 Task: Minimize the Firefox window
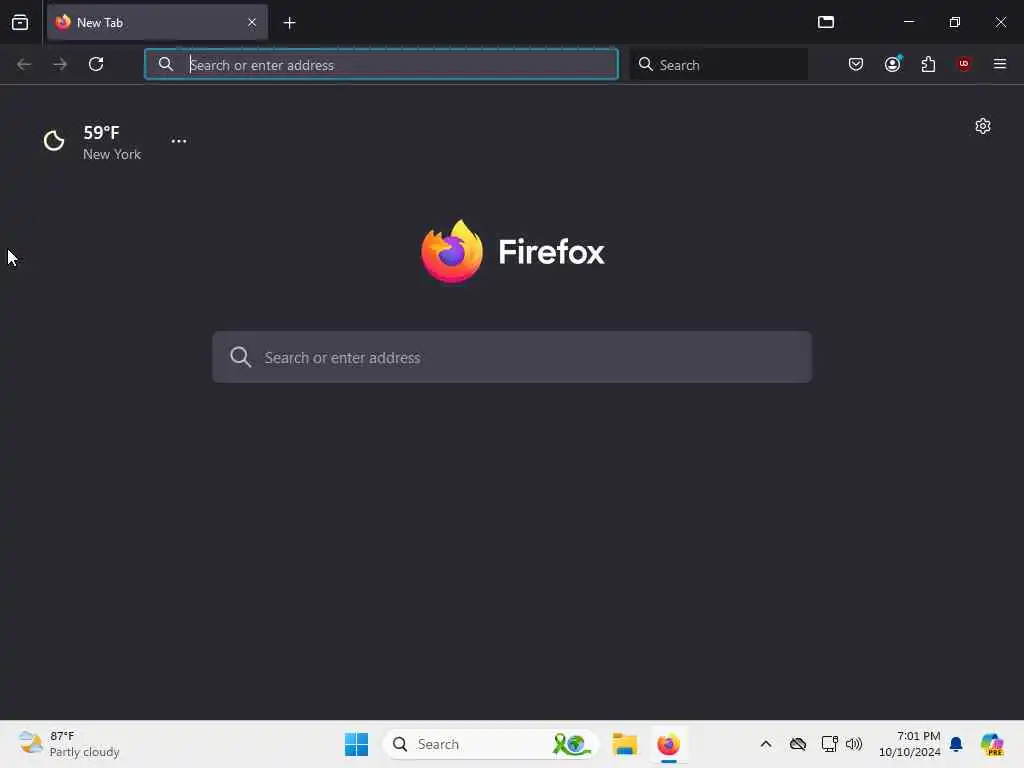tap(908, 22)
